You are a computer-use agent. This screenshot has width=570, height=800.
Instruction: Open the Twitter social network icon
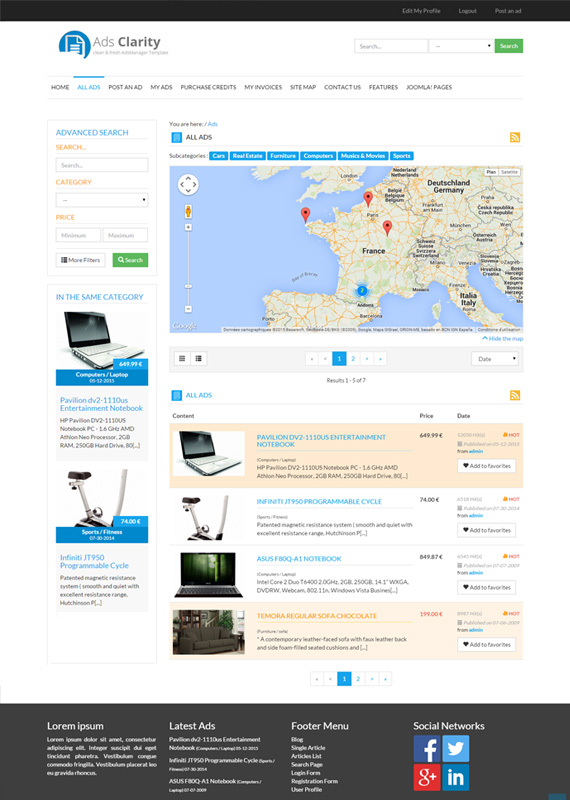pyautogui.click(x=455, y=748)
